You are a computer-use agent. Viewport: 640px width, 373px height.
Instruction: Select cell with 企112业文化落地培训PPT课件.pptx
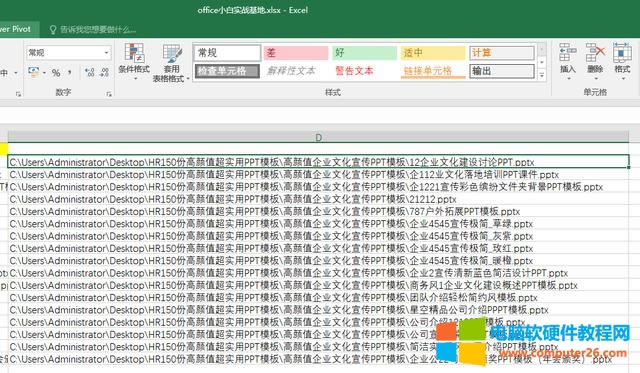click(x=318, y=174)
